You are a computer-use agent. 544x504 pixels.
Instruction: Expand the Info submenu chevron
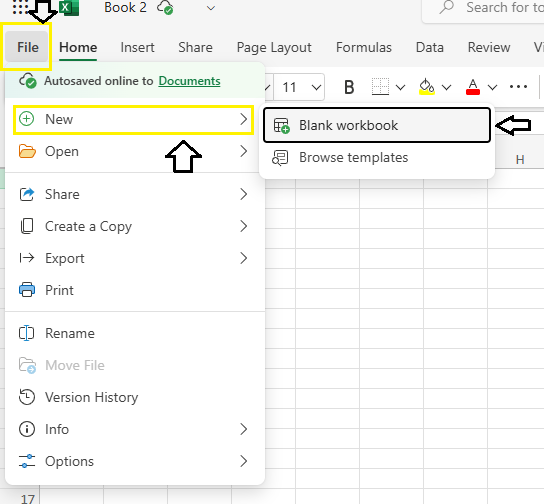[244, 429]
